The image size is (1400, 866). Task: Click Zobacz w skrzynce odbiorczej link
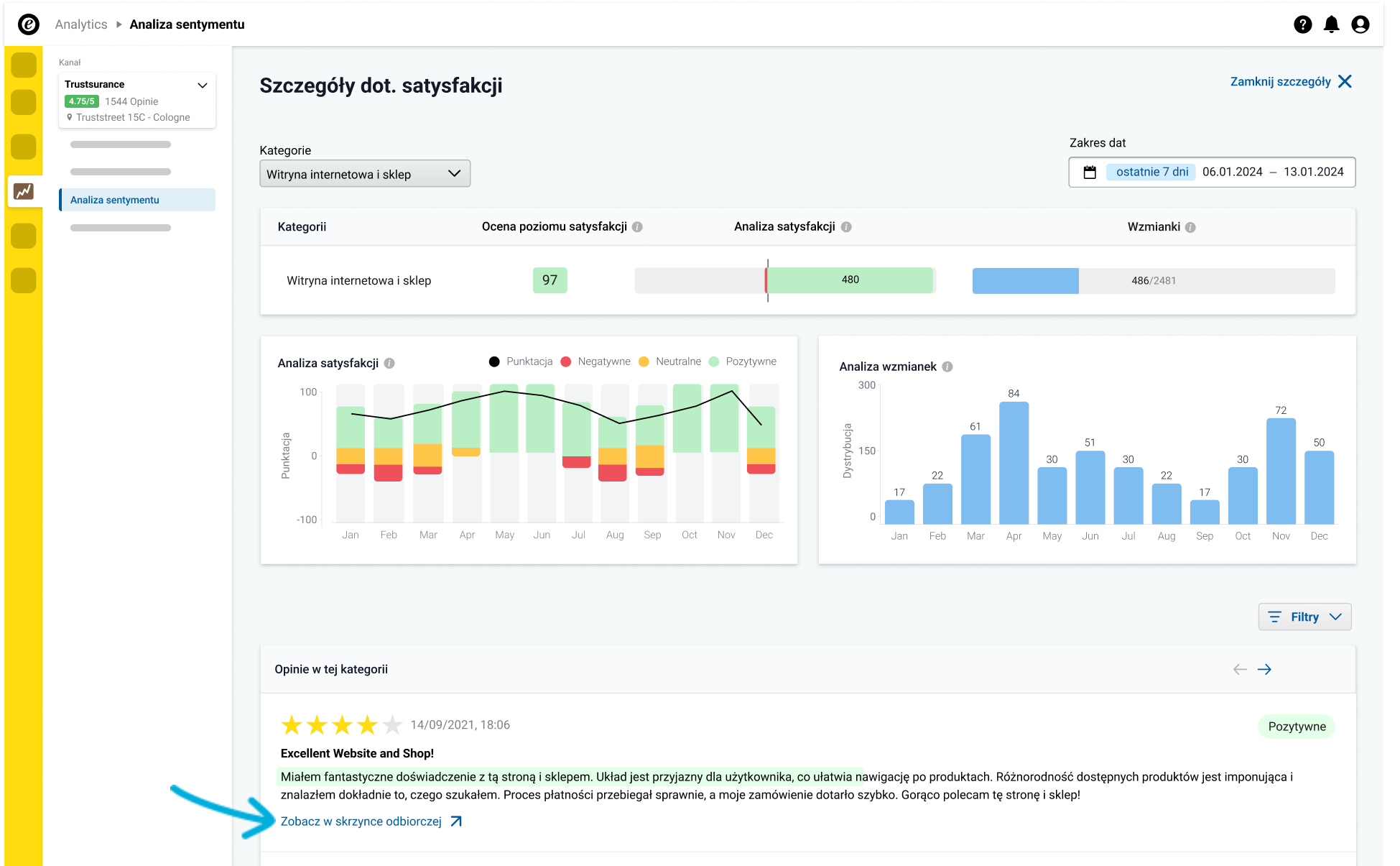[x=361, y=821]
